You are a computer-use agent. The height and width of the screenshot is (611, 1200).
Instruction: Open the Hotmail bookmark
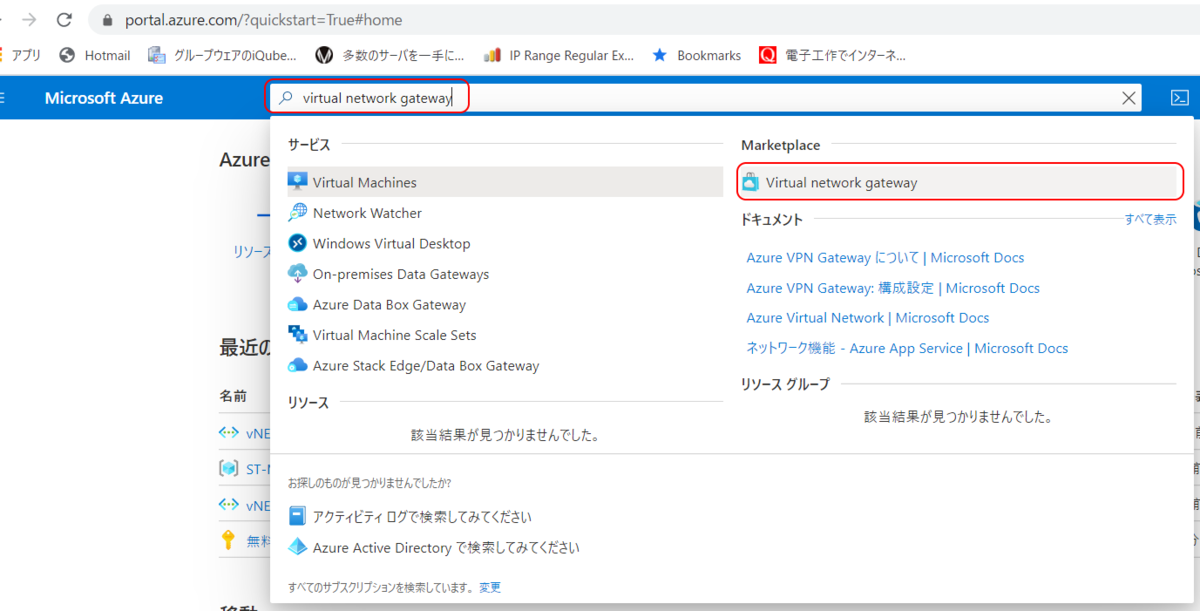[95, 55]
